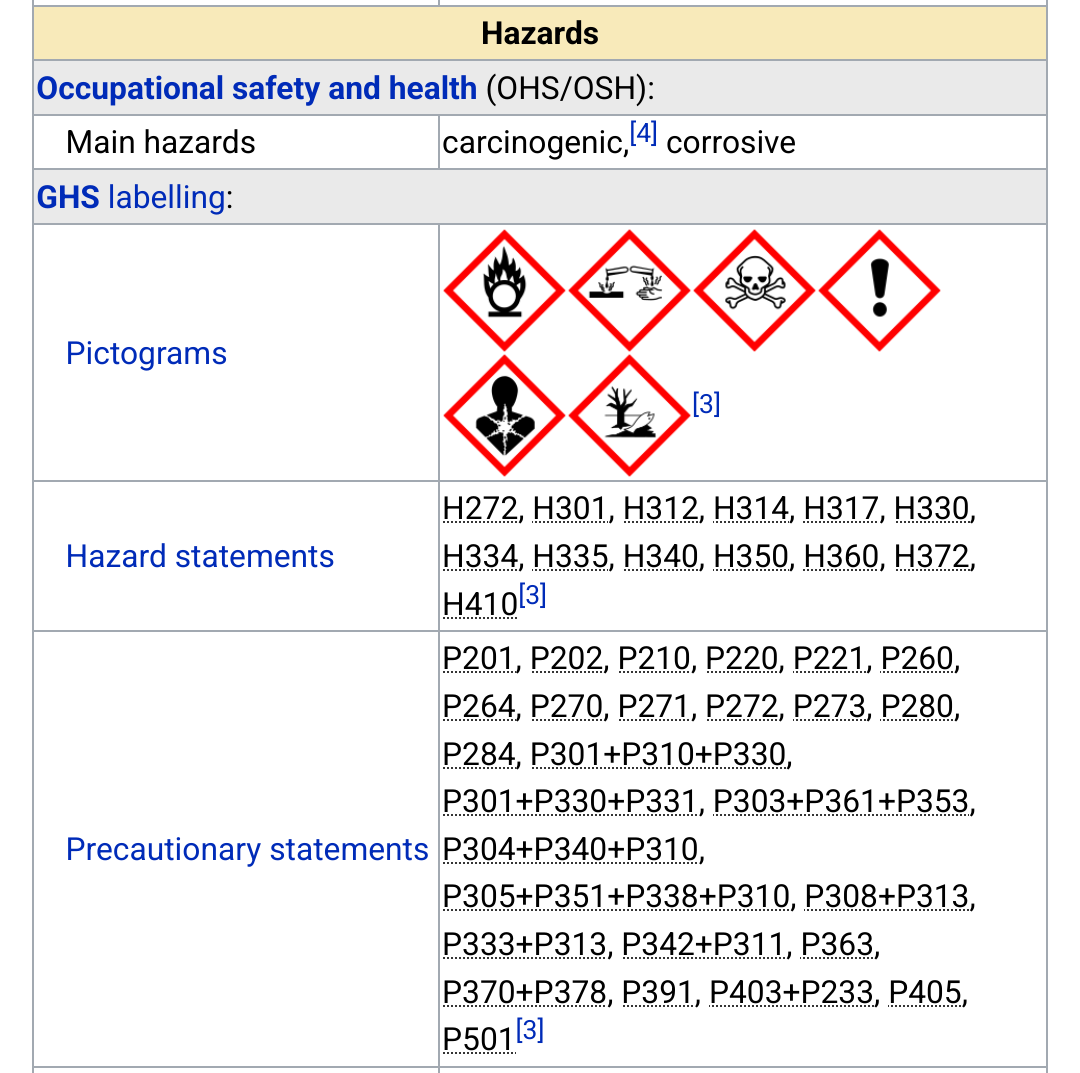Click citation [3] beside the pictograms
The width and height of the screenshot is (1080, 1073).
coord(706,404)
